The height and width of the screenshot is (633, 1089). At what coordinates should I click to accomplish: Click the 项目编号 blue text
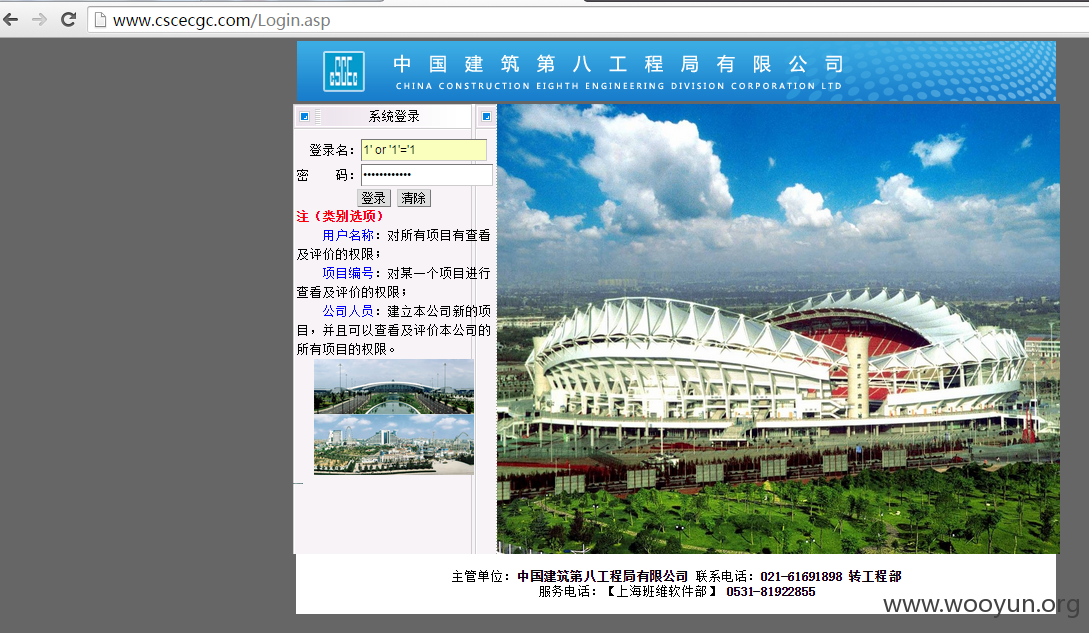click(x=348, y=273)
